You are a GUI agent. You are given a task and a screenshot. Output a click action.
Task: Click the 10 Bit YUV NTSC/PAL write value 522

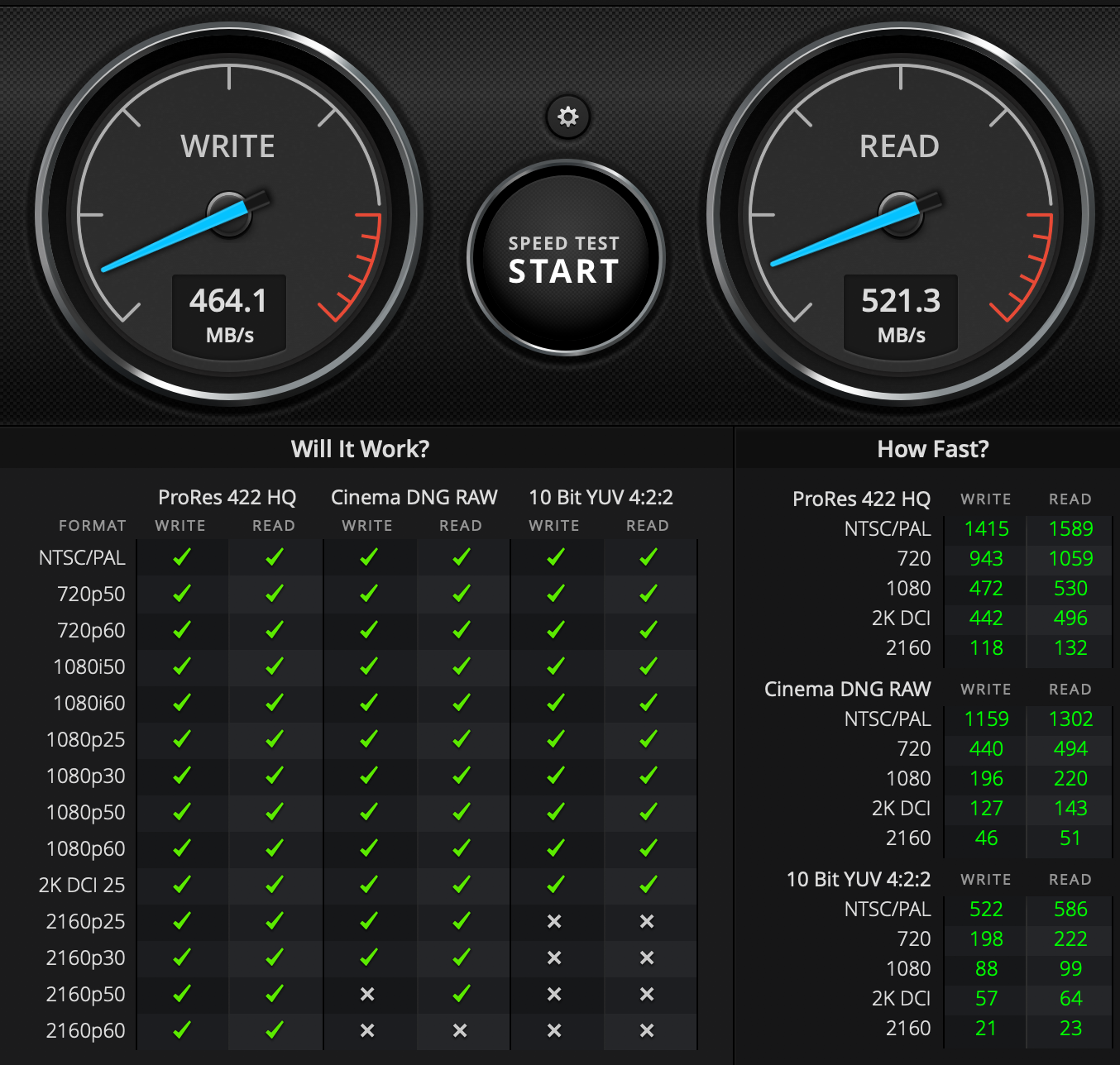[x=987, y=909]
